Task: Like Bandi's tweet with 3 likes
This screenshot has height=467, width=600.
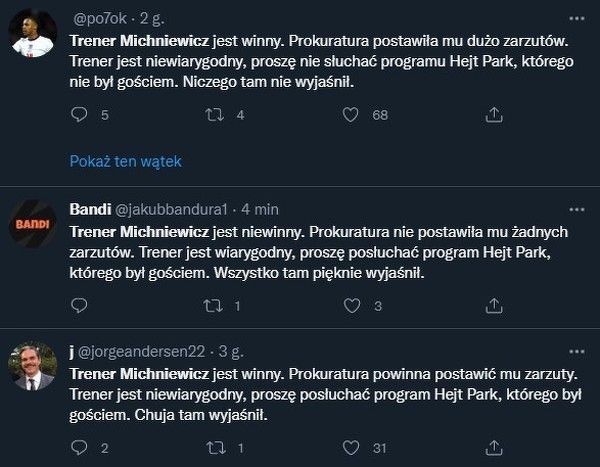Action: [x=350, y=306]
